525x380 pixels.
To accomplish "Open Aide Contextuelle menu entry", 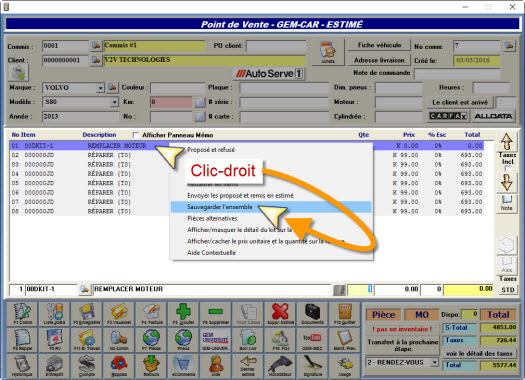I will 211,252.
